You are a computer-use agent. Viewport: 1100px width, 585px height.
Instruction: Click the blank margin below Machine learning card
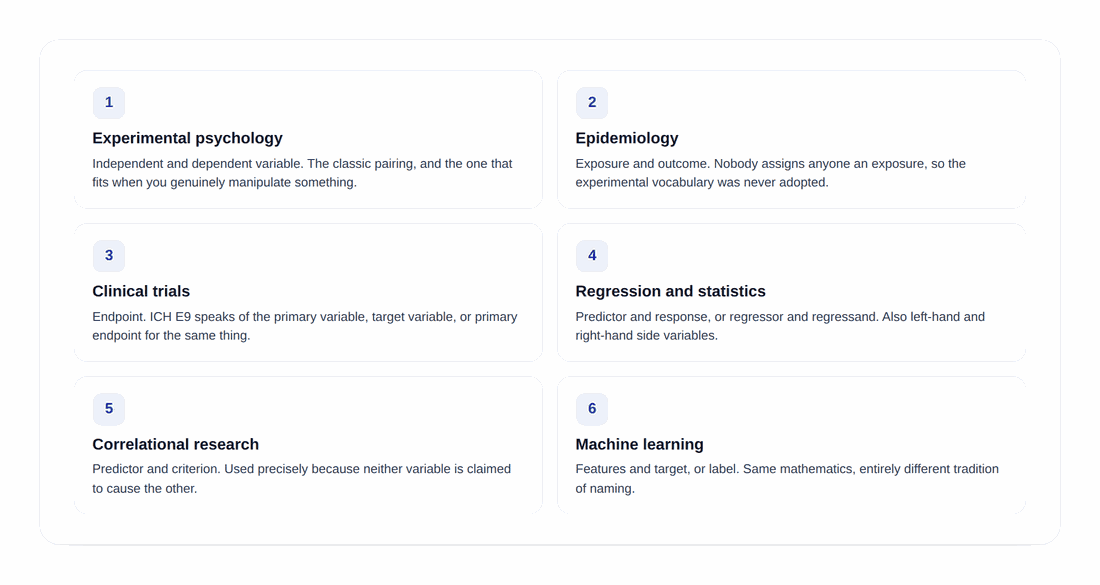791,529
